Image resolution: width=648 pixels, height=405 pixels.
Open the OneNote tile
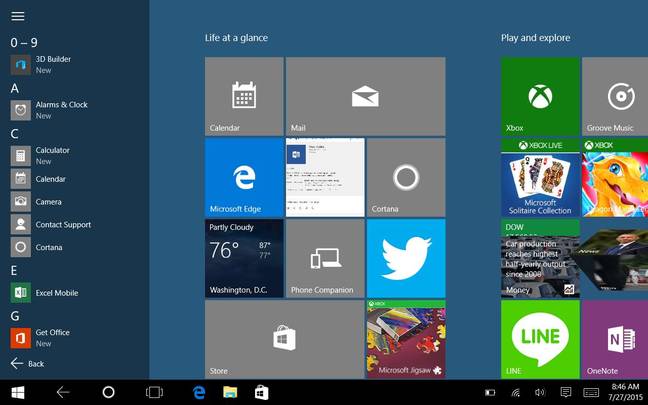pos(615,339)
